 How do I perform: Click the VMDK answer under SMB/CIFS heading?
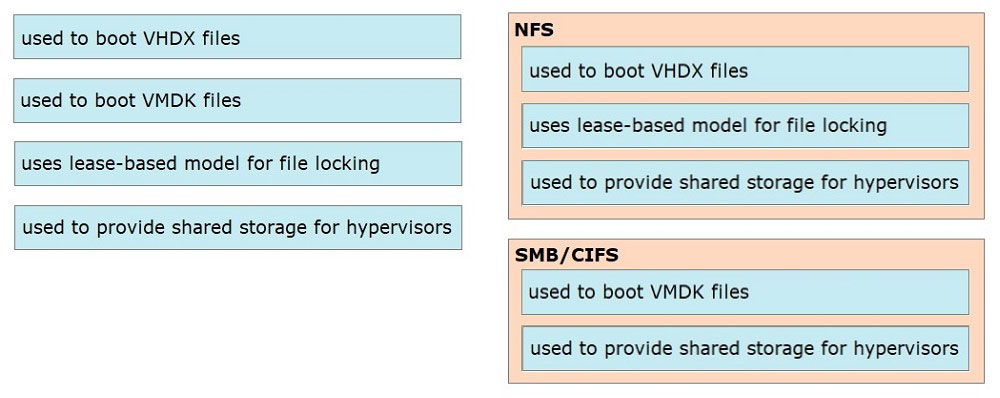pos(745,291)
